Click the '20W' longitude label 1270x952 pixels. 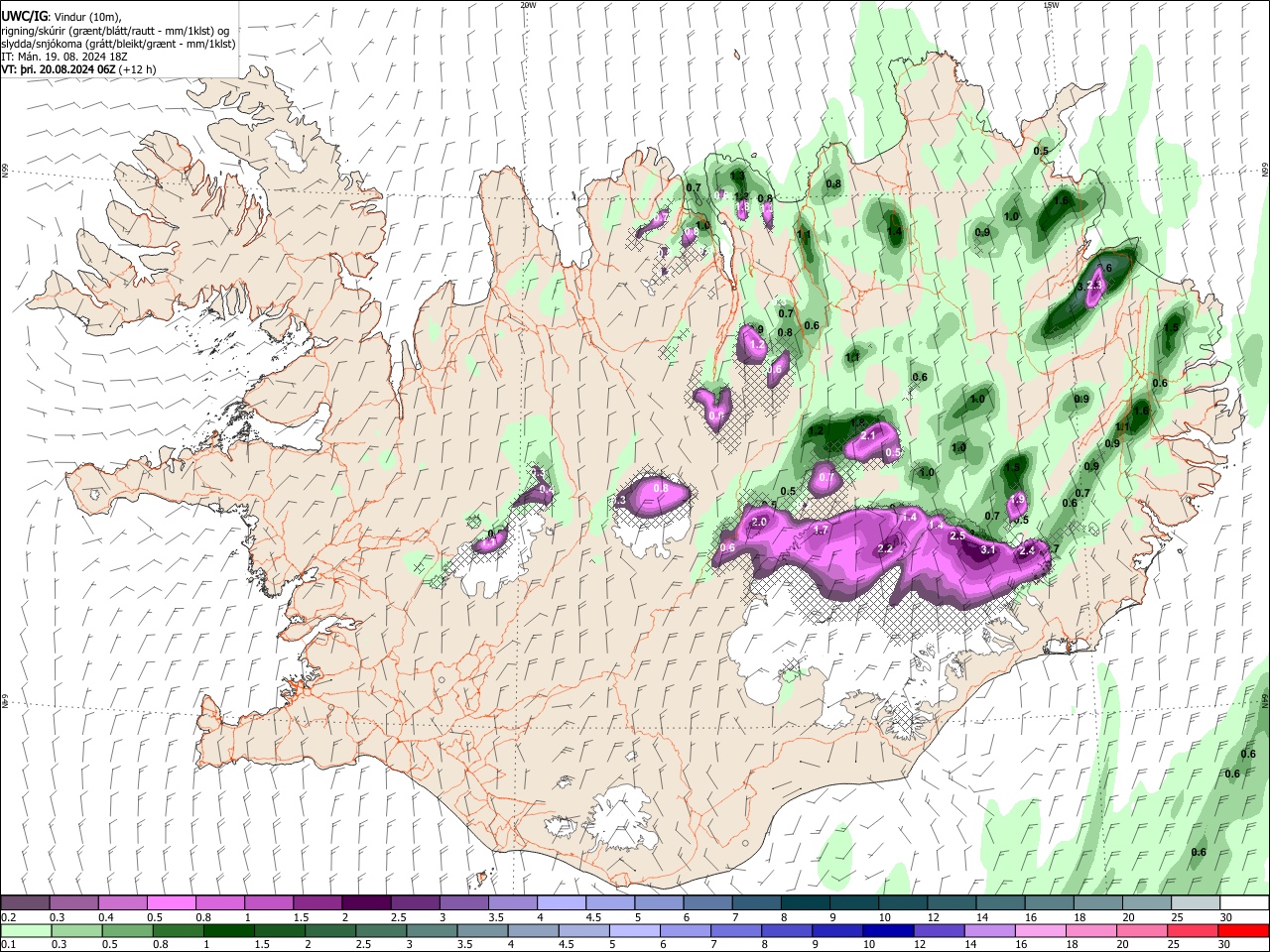528,5
